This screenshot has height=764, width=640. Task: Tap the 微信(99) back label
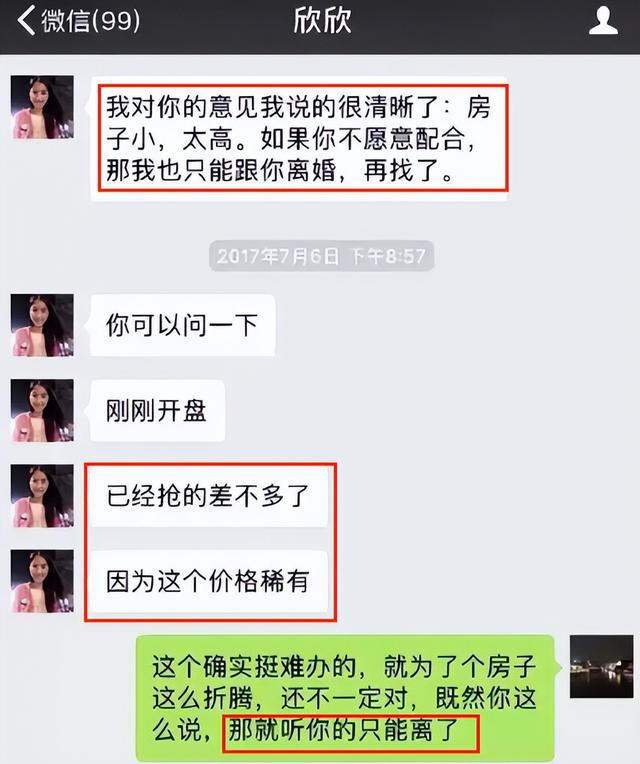(91, 20)
